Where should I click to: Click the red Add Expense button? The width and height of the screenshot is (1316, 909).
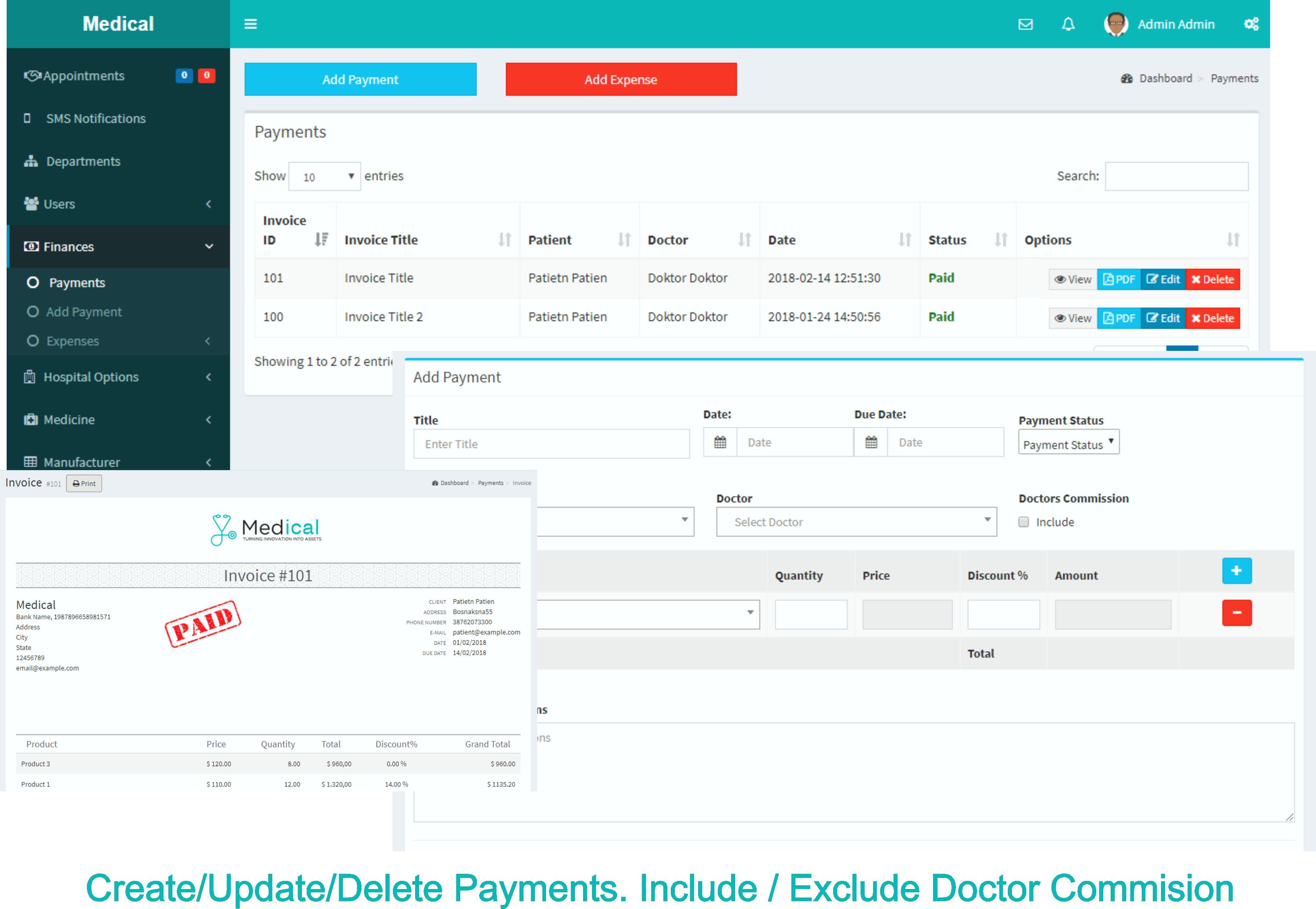[x=621, y=80]
